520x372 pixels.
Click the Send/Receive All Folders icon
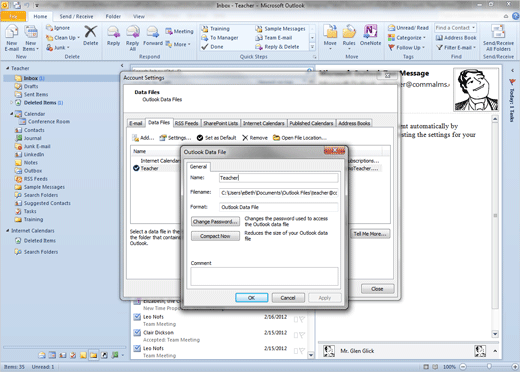coord(498,32)
